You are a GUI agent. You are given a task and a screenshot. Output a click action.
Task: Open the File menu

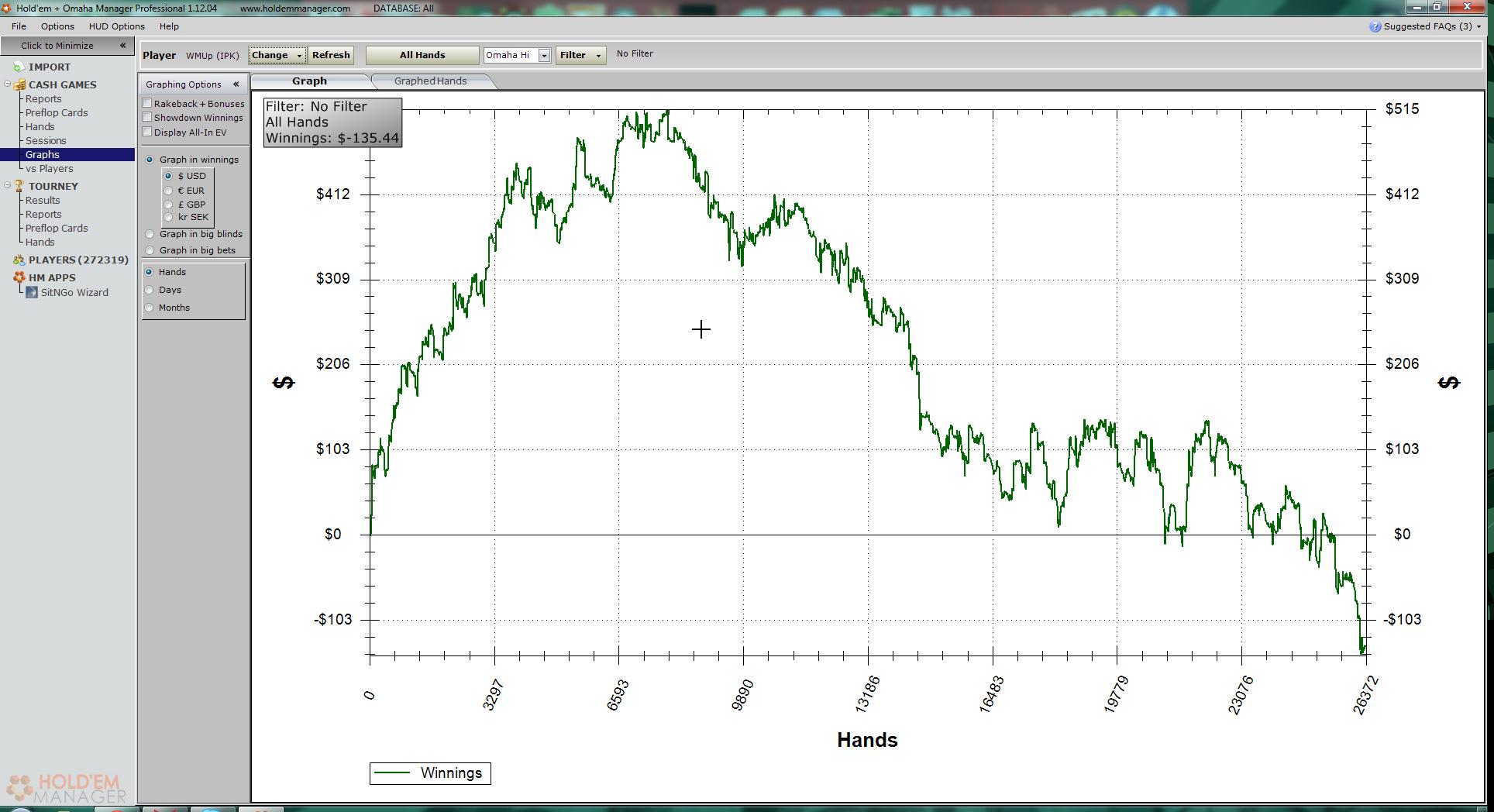(19, 26)
